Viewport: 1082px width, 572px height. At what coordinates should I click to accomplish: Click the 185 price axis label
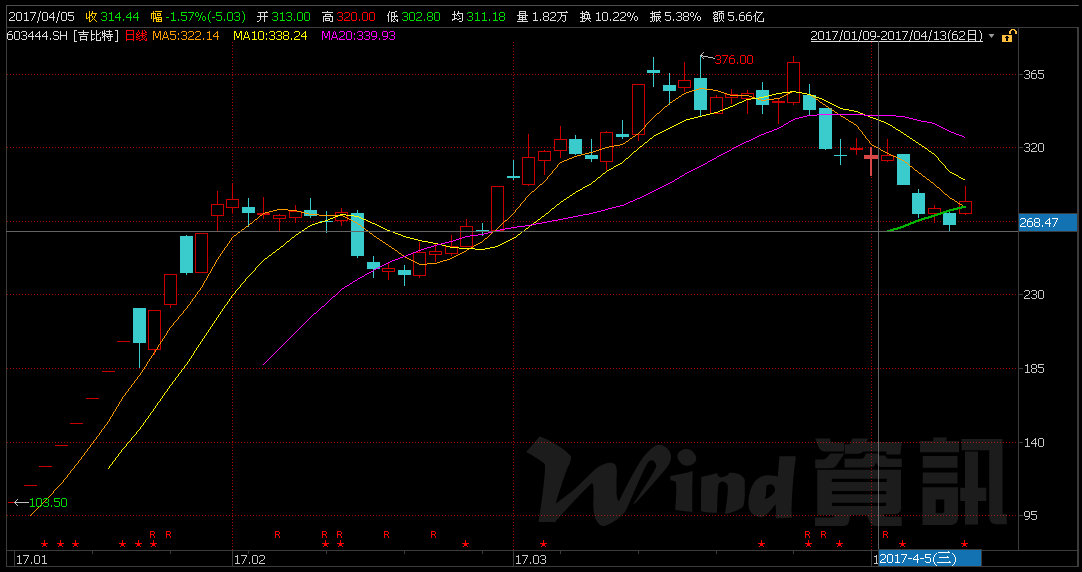tap(1034, 368)
